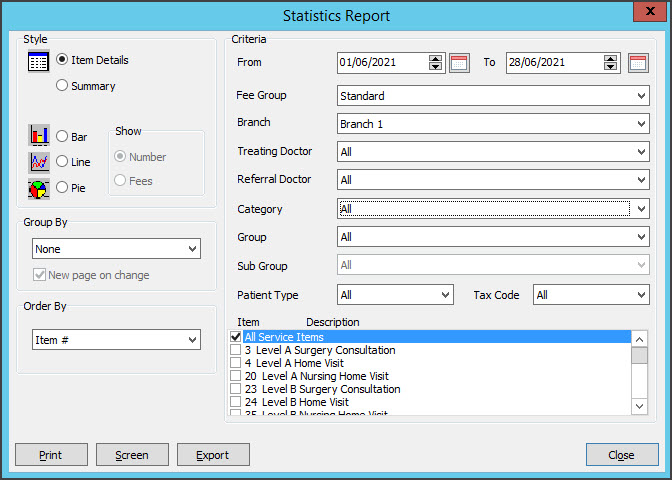This screenshot has width=672, height=480.
Task: Click the Bar chart icon
Action: point(39,135)
